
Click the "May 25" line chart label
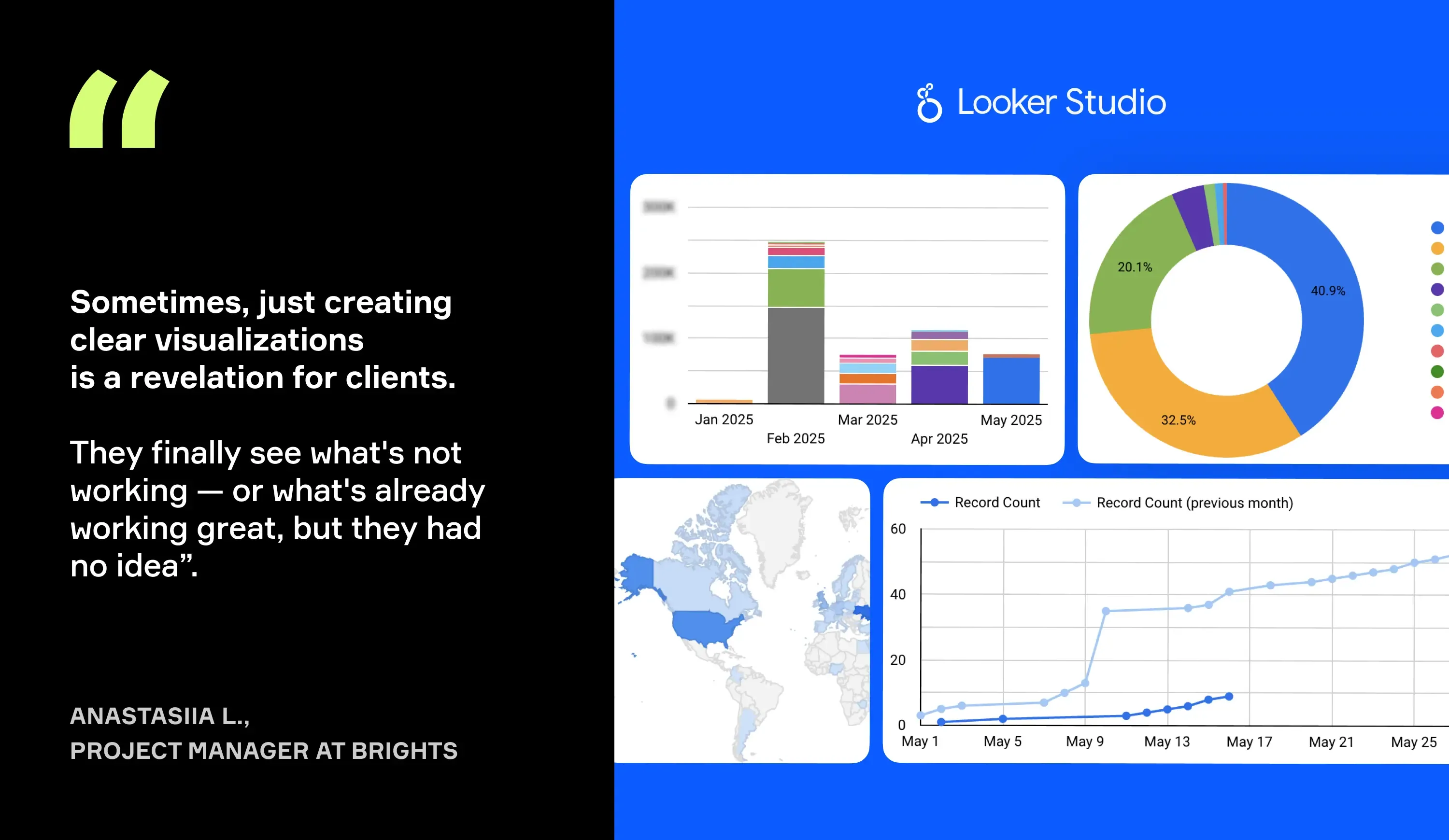pyautogui.click(x=1414, y=742)
